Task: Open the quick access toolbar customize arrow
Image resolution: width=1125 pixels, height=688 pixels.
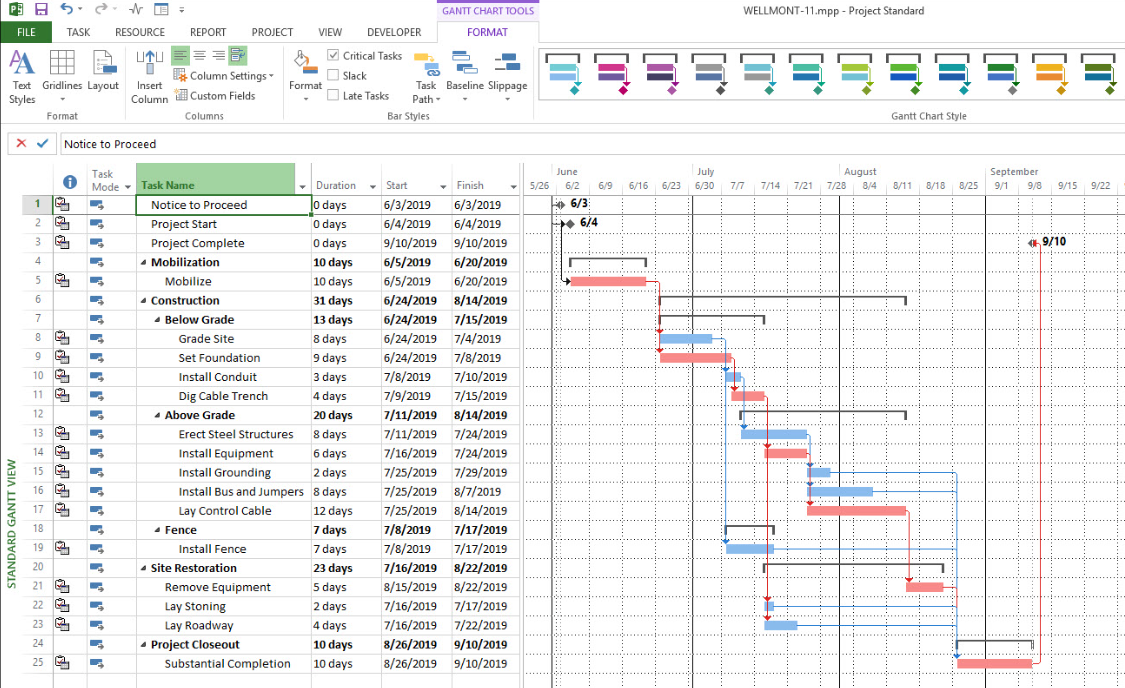Action: tap(182, 10)
